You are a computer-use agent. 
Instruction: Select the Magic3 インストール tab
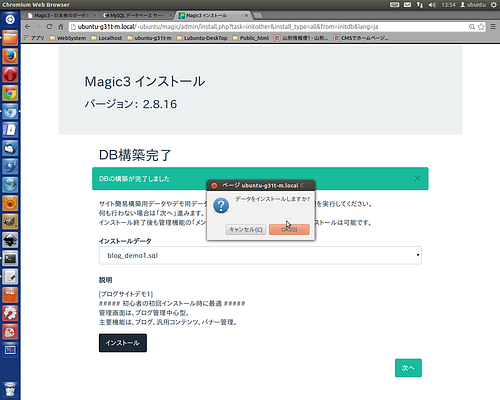[213, 15]
